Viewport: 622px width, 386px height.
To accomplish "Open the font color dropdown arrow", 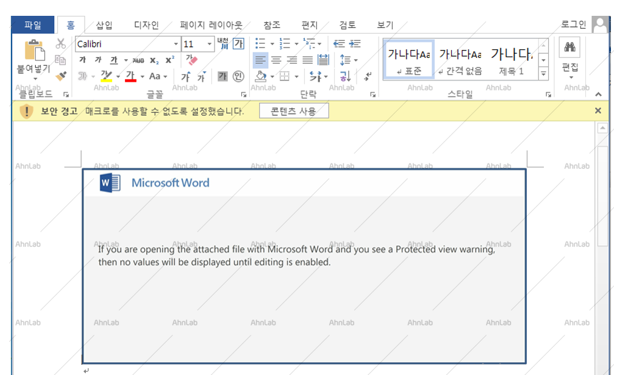I will [x=142, y=77].
